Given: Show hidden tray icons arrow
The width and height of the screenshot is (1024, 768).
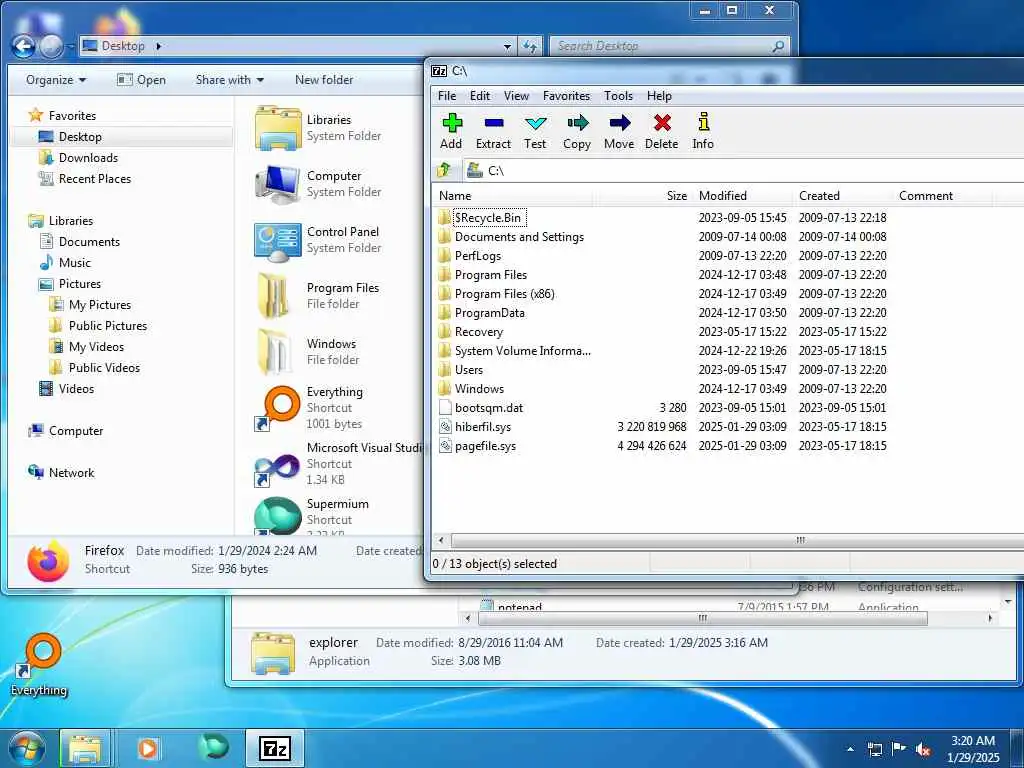Looking at the screenshot, I should (x=850, y=749).
